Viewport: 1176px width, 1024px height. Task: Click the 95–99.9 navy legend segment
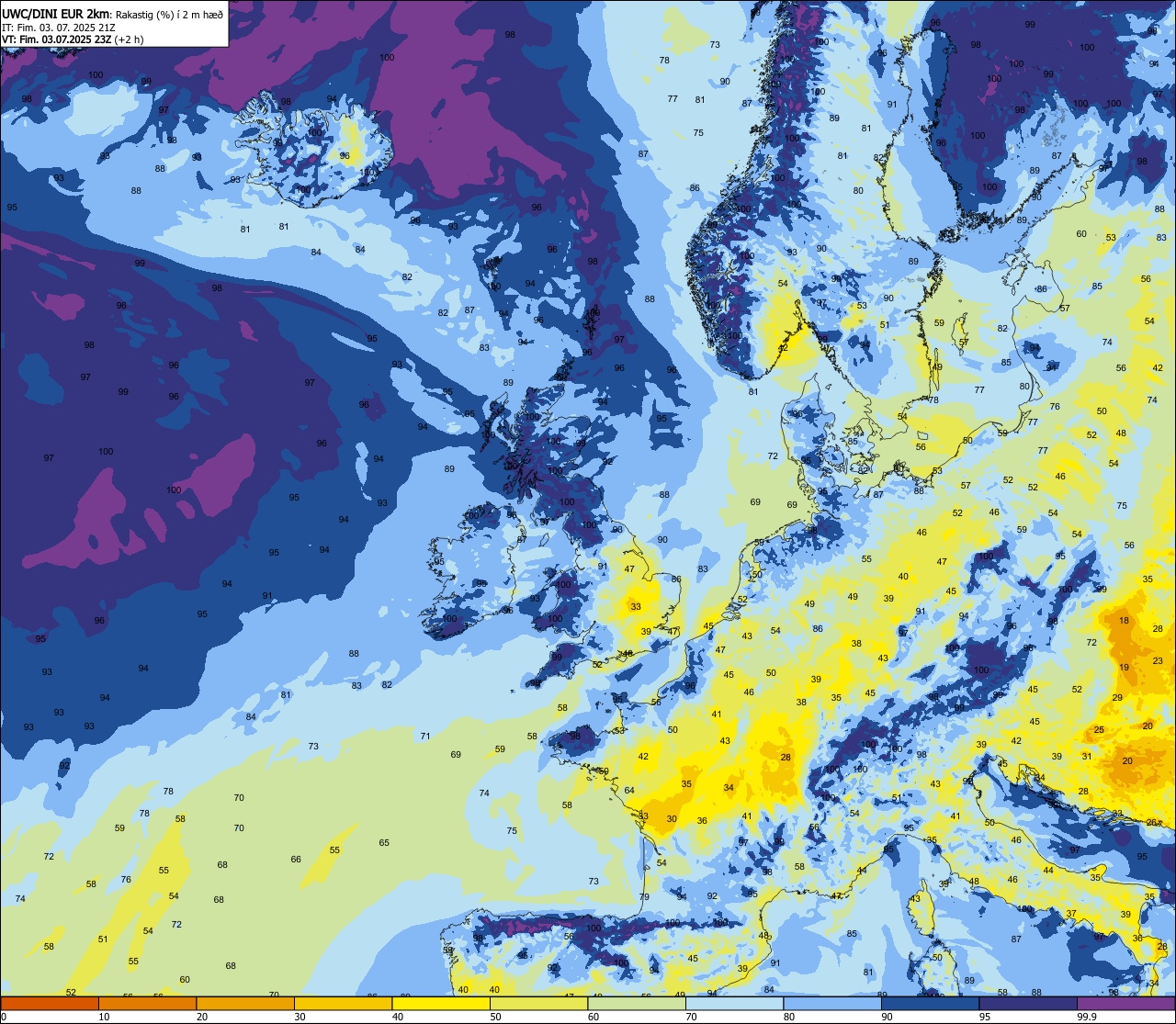pyautogui.click(x=1028, y=1004)
